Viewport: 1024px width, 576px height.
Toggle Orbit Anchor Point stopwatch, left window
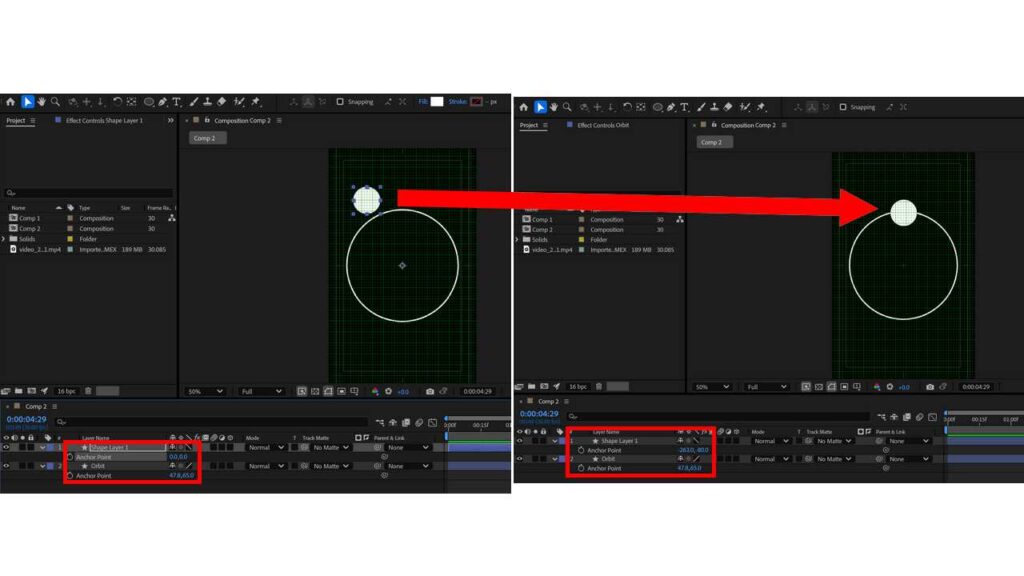coord(71,475)
